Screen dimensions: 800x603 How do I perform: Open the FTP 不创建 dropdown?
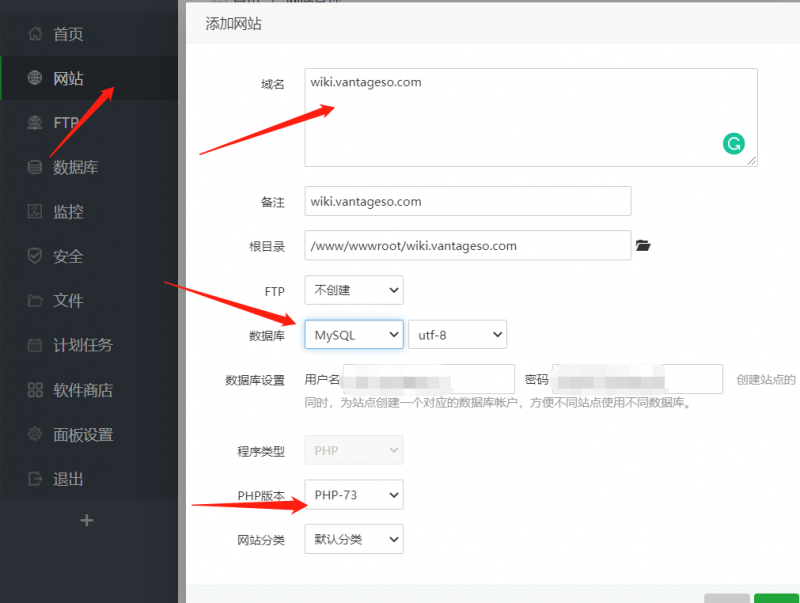353,289
